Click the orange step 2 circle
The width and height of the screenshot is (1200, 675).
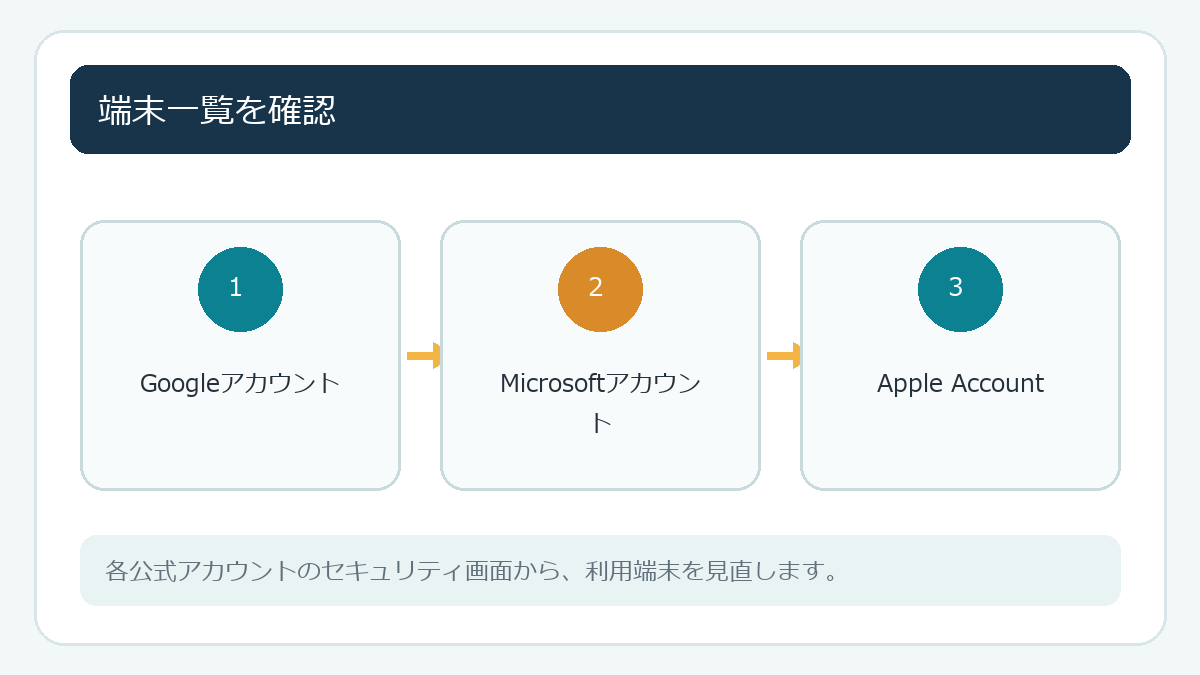pyautogui.click(x=600, y=289)
